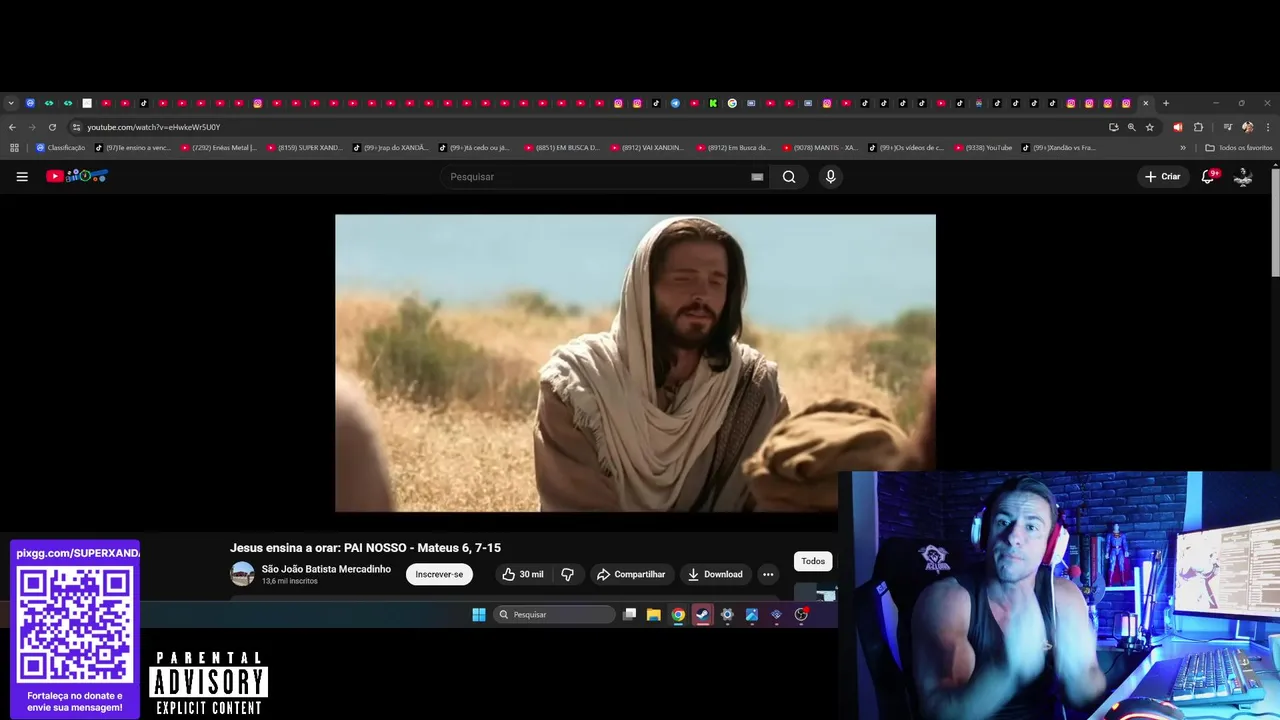
Task: Select the Todos filter chip
Action: (x=813, y=561)
